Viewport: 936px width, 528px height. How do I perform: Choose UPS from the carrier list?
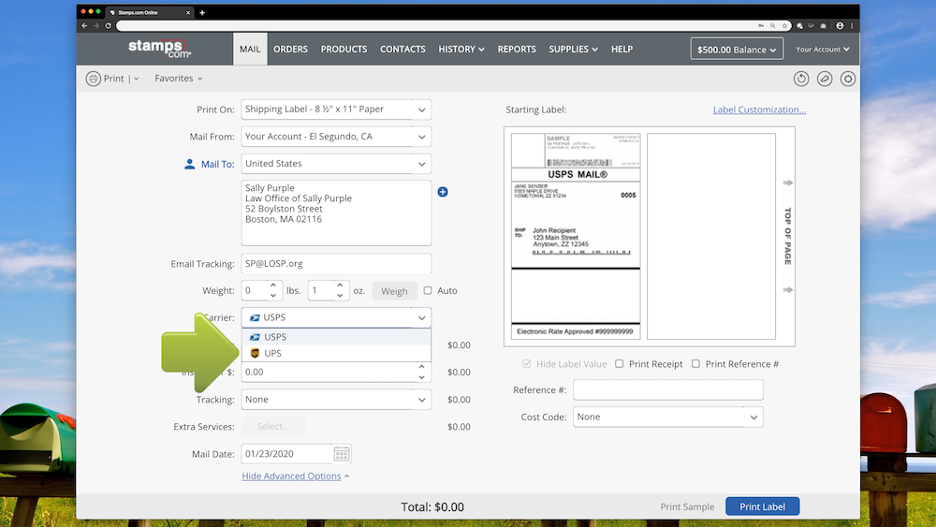point(273,353)
